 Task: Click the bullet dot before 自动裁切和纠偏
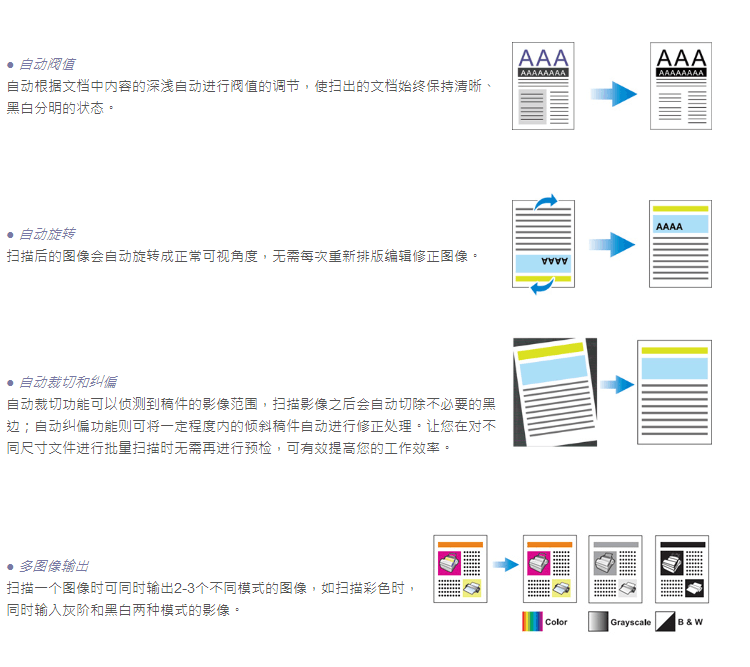[10, 383]
